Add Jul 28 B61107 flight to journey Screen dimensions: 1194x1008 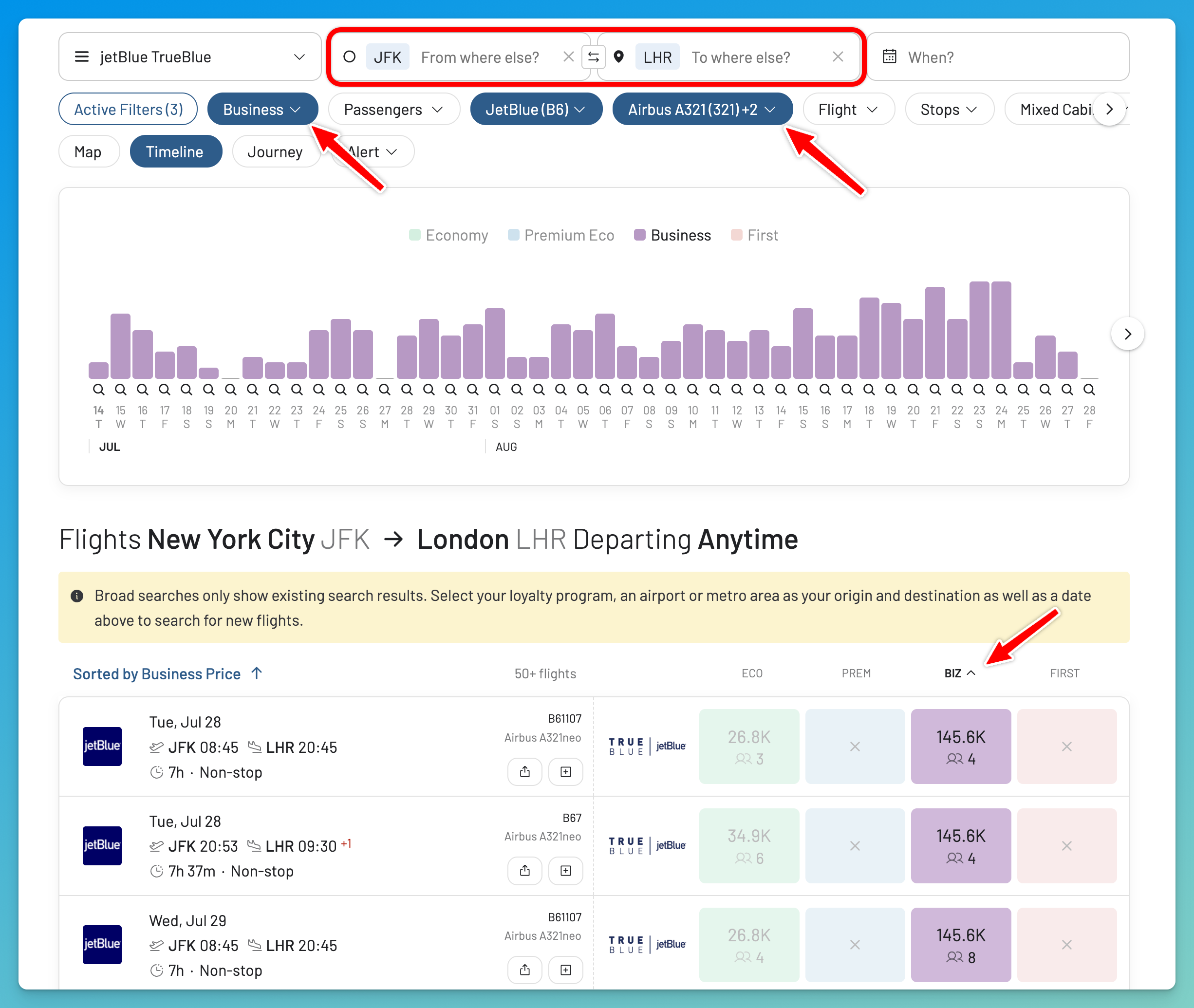pyautogui.click(x=565, y=772)
